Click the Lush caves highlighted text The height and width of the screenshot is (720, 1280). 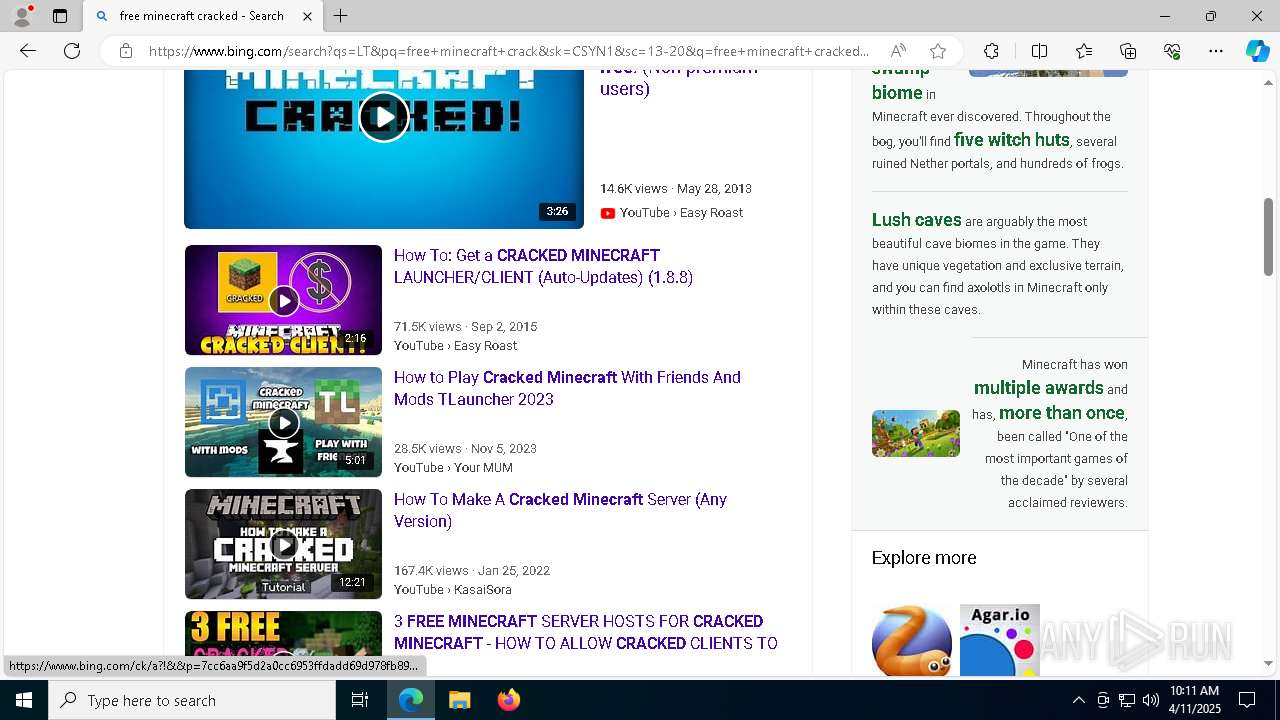tap(916, 220)
